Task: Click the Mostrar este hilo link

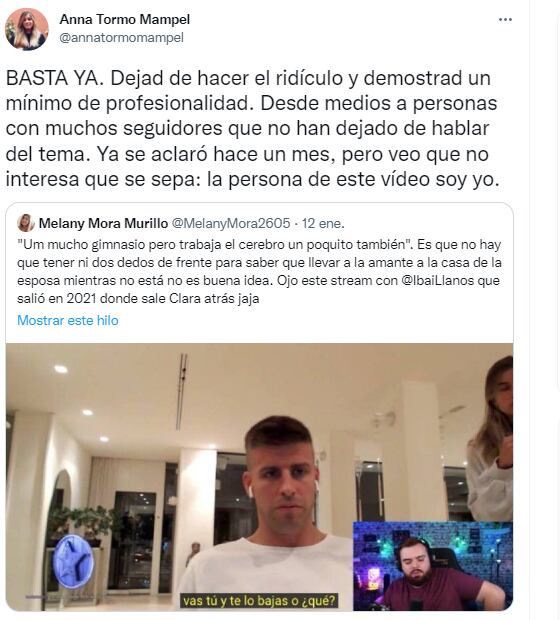Action: [68, 320]
